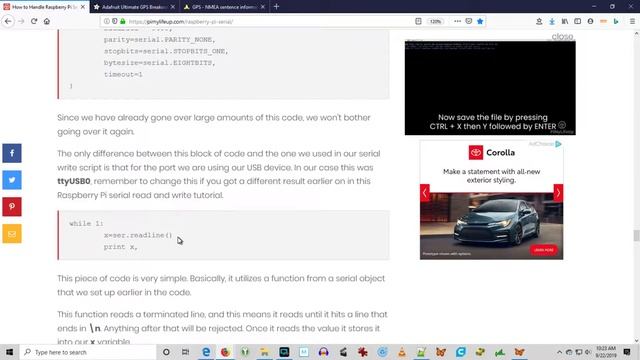Close the floating video player
This screenshot has height=360, width=640.
pos(562,36)
